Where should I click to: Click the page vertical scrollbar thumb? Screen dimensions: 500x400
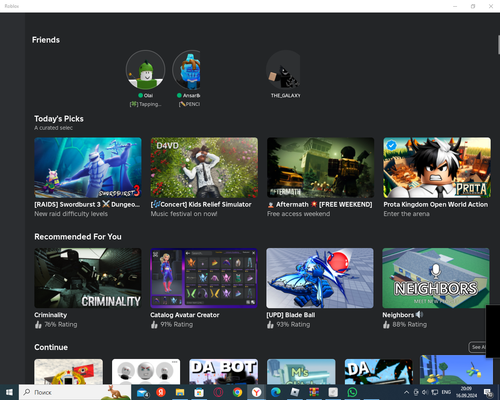[x=498, y=44]
